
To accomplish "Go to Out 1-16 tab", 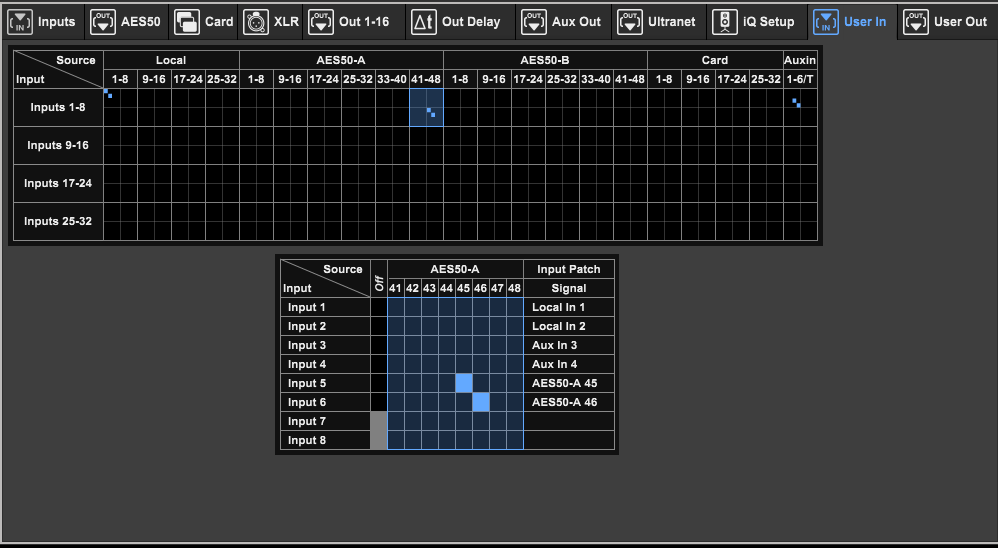I will click(x=354, y=22).
